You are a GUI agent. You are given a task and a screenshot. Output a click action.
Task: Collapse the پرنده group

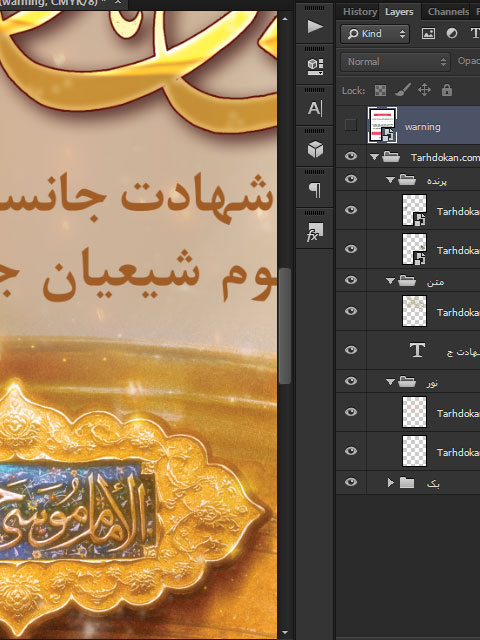390,180
